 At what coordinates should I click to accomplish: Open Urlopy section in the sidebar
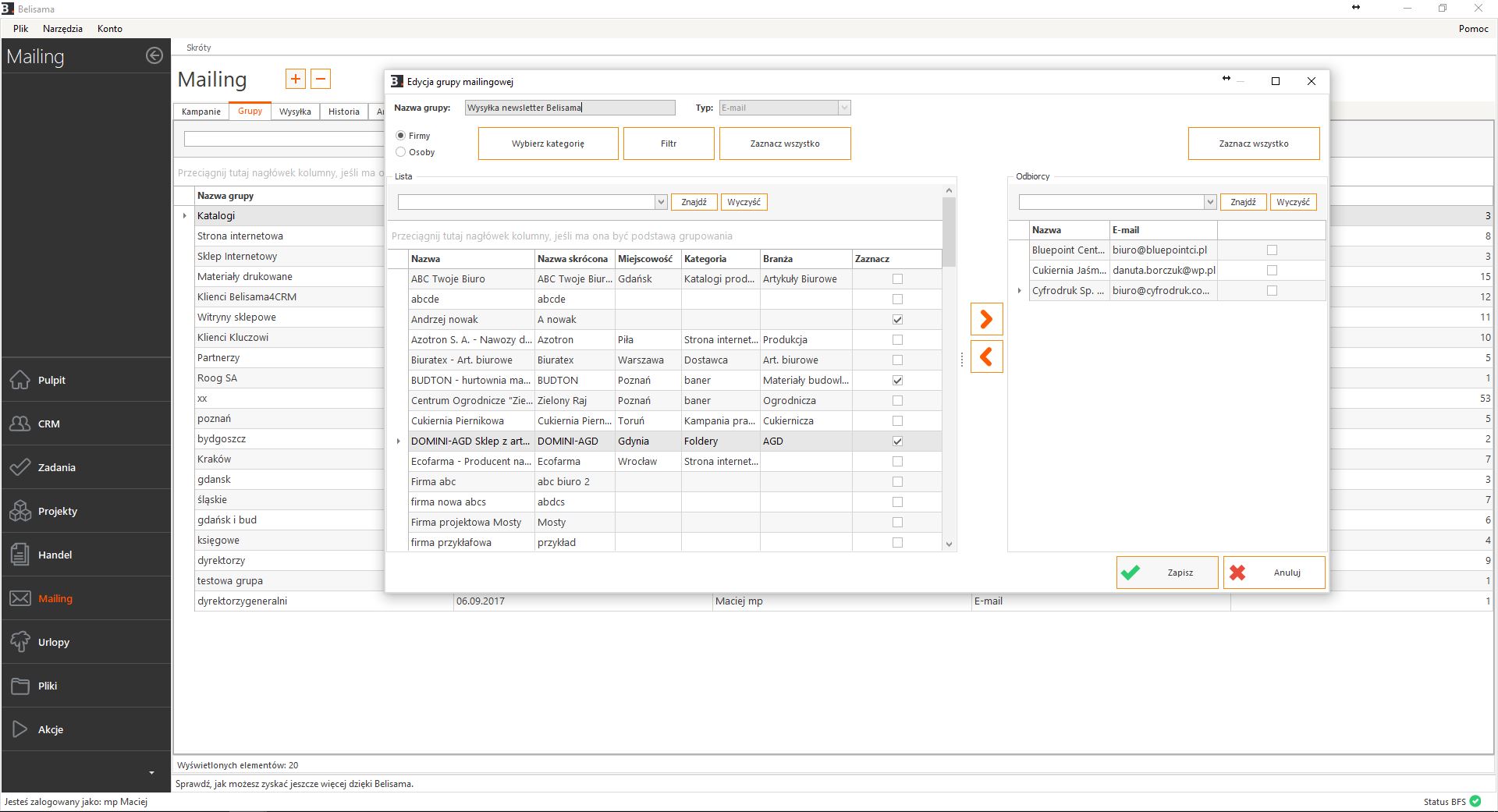click(x=53, y=642)
